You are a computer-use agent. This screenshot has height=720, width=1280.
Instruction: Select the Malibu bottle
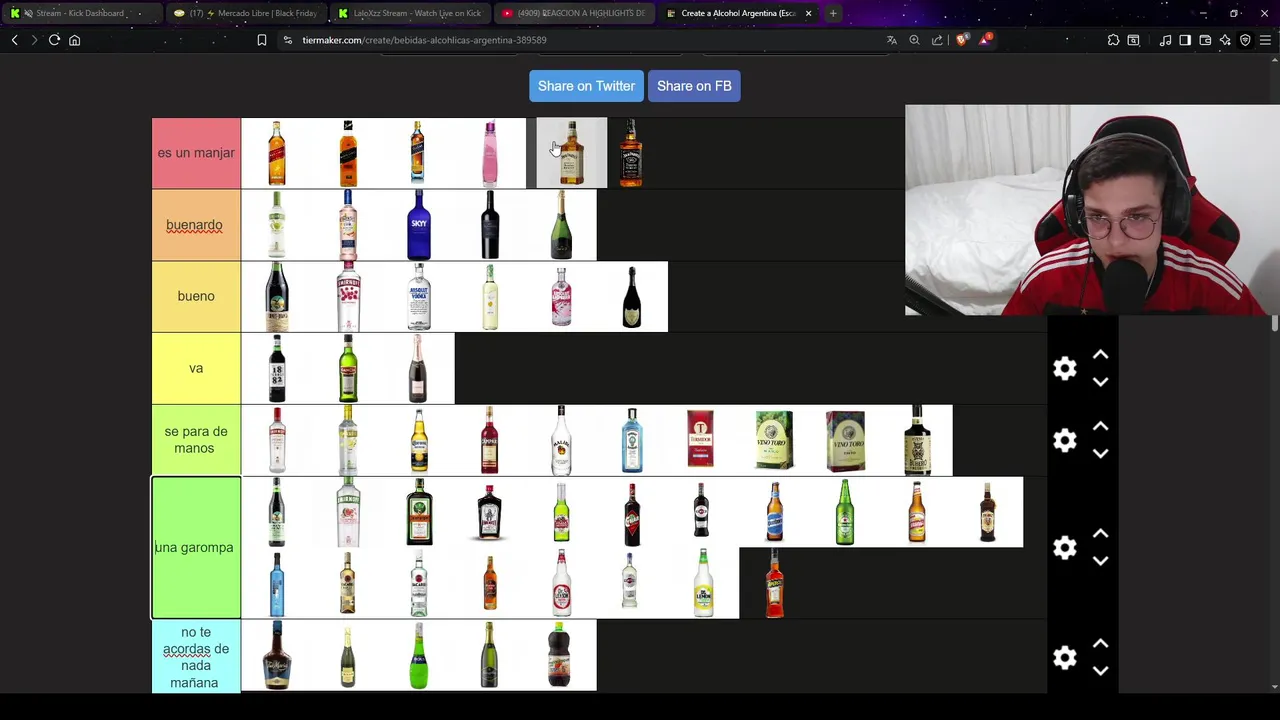pyautogui.click(x=561, y=440)
